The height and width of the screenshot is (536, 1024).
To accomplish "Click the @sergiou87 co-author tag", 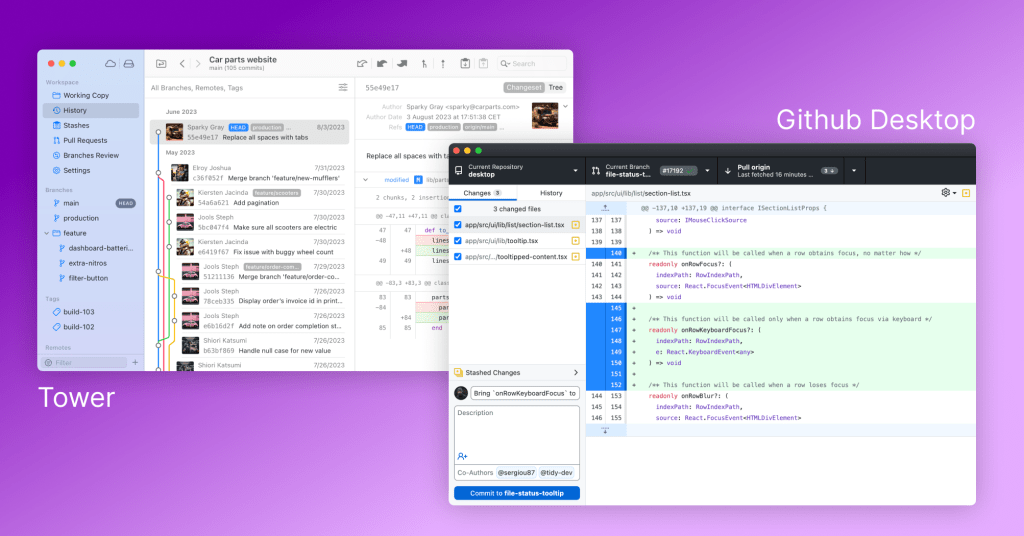I will click(516, 473).
